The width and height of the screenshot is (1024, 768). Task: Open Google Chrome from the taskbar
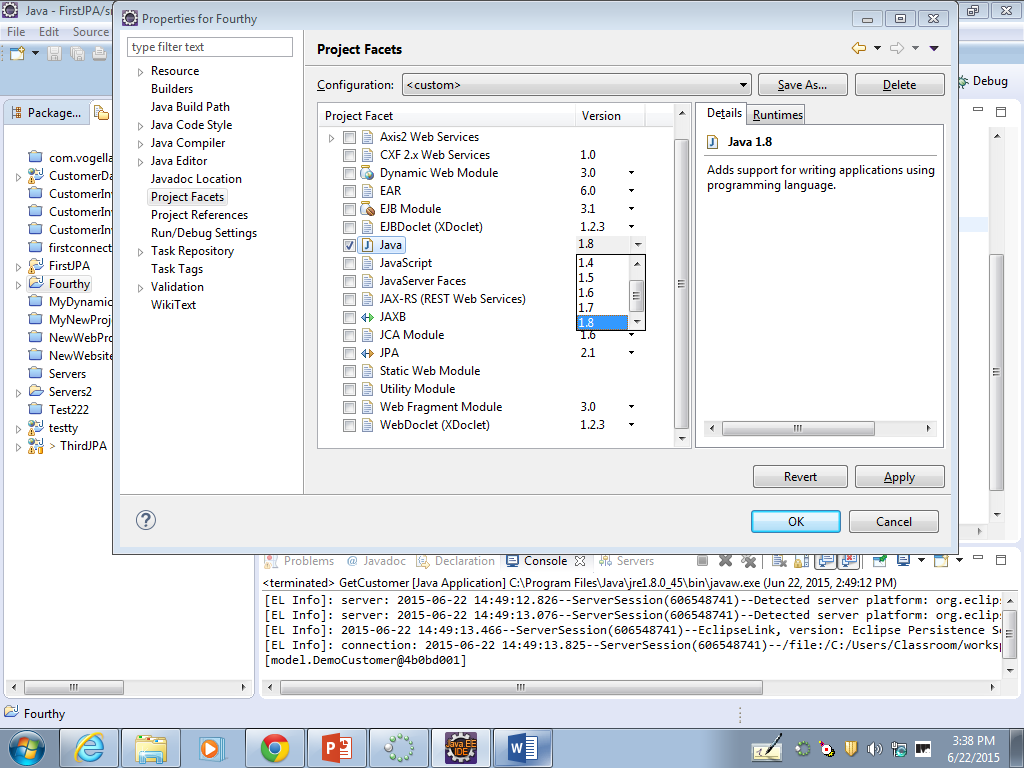[x=275, y=747]
